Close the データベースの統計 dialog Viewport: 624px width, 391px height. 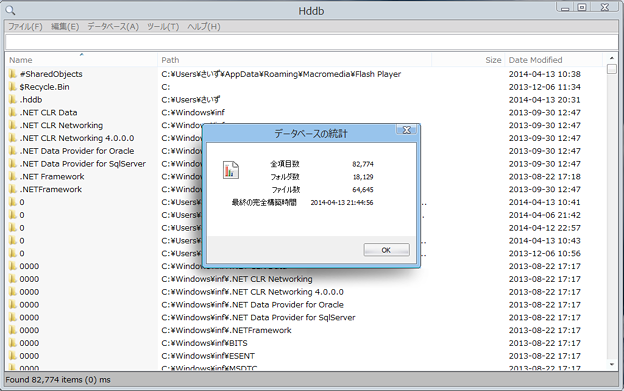point(406,130)
